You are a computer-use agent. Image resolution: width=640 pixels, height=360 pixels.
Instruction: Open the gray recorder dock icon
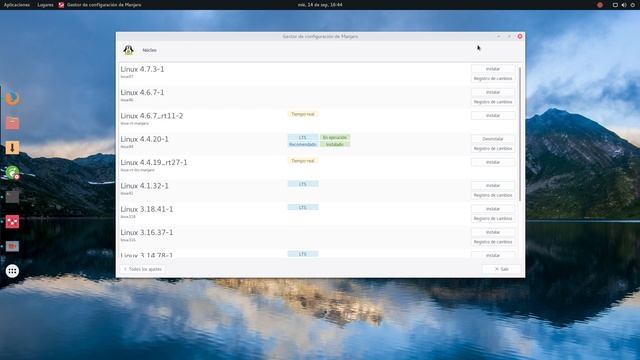(x=12, y=247)
